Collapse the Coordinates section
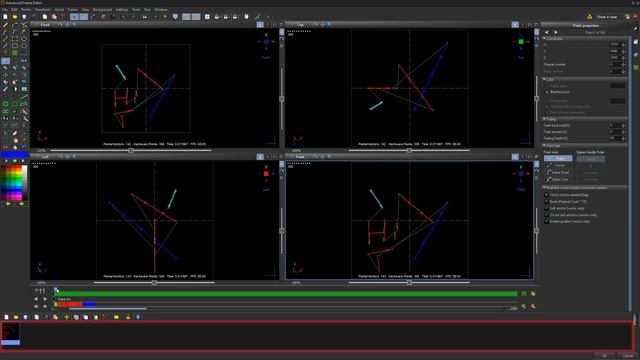 544,39
